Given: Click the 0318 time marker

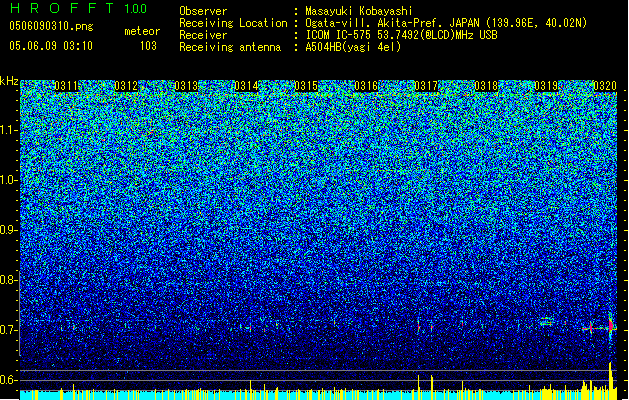Looking at the screenshot, I should [x=486, y=86].
